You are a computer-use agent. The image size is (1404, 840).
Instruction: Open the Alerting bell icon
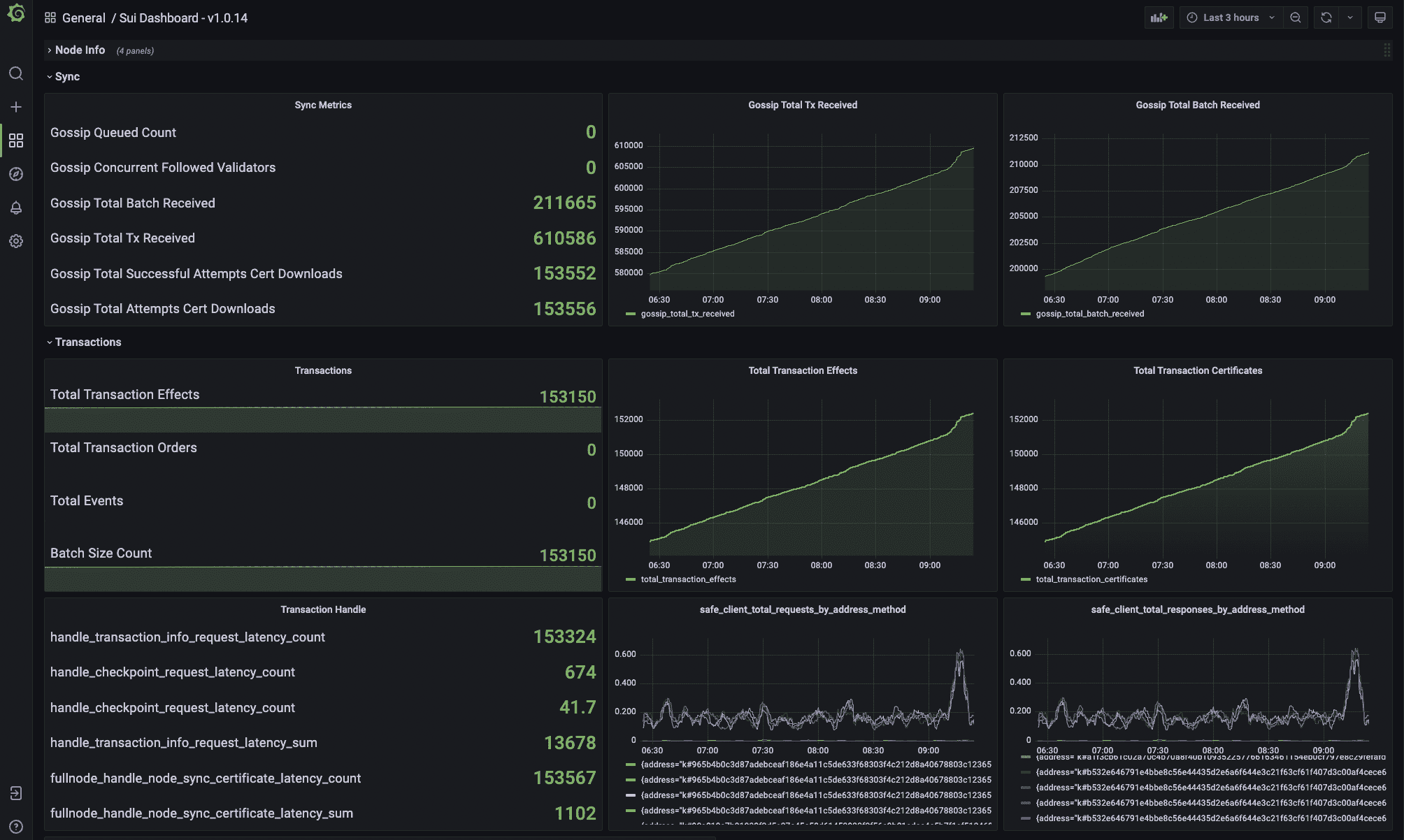point(16,208)
